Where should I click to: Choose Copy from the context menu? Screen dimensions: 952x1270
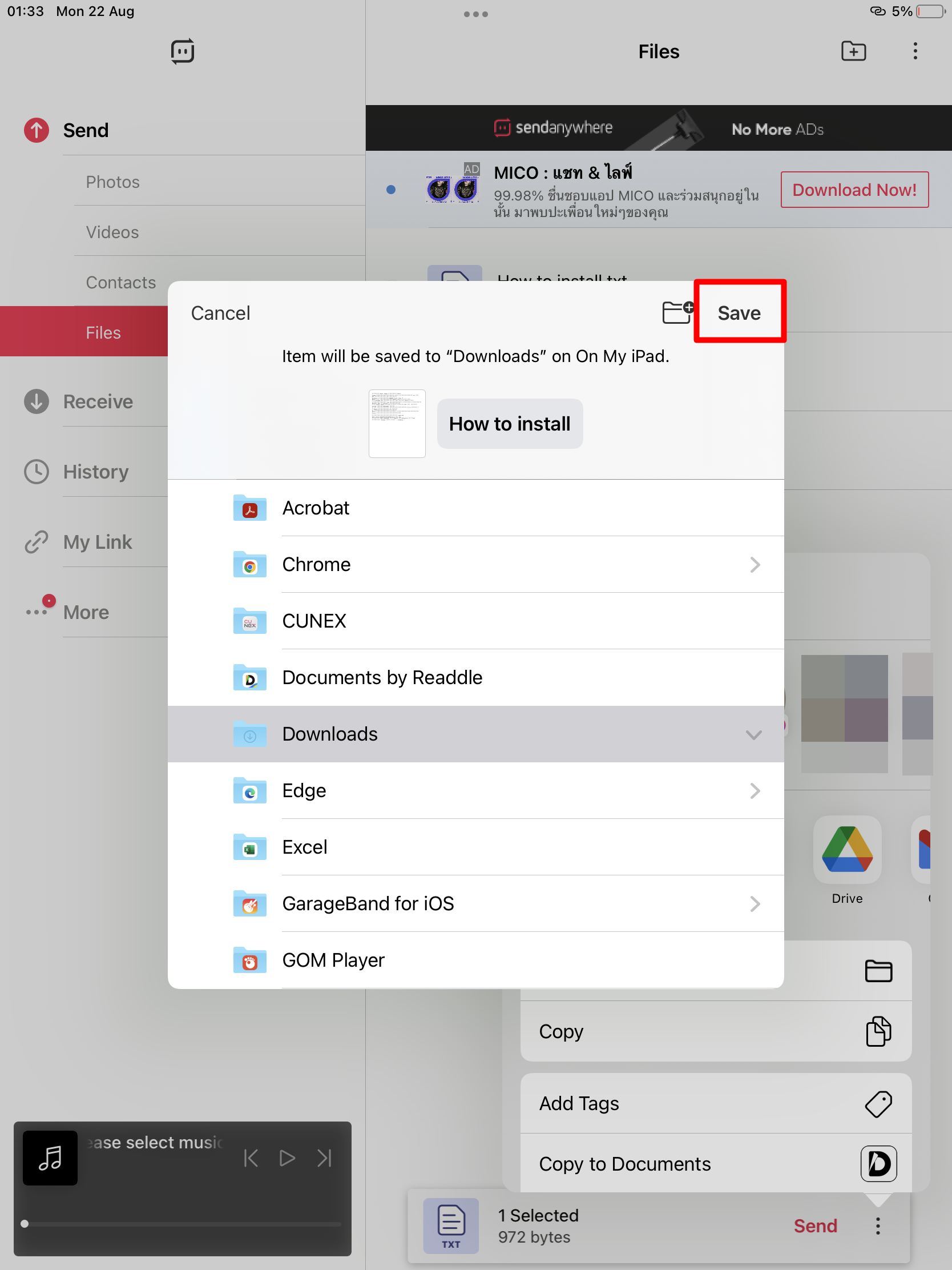click(x=715, y=1031)
